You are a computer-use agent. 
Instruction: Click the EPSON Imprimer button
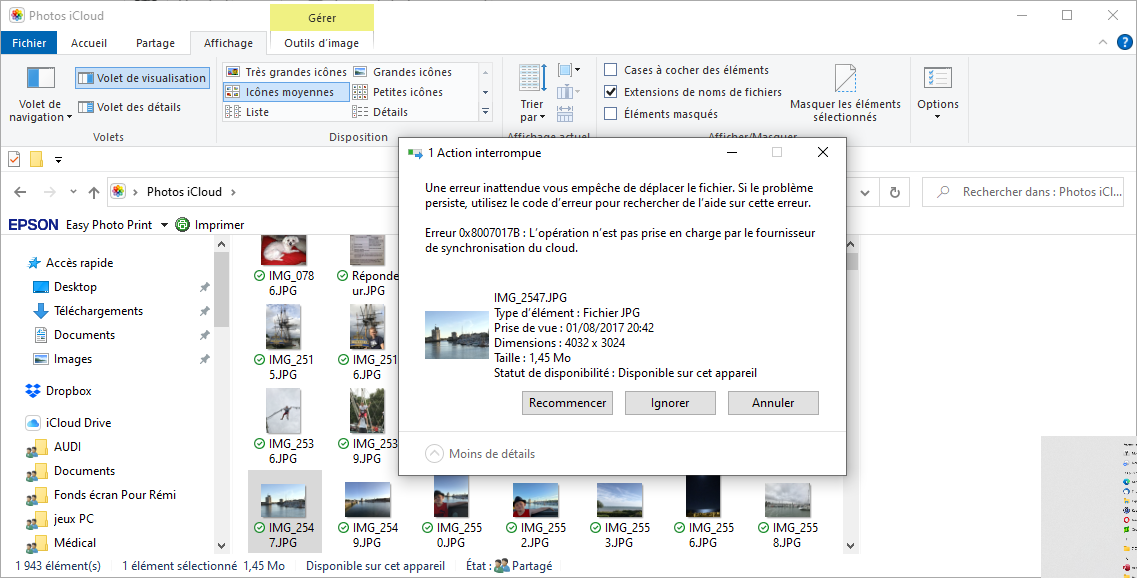(210, 225)
